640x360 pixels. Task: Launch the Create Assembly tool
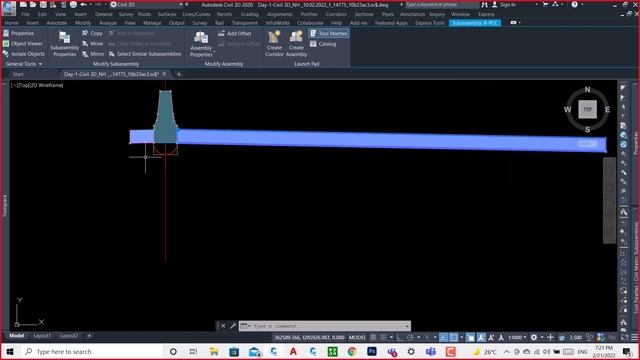296,44
